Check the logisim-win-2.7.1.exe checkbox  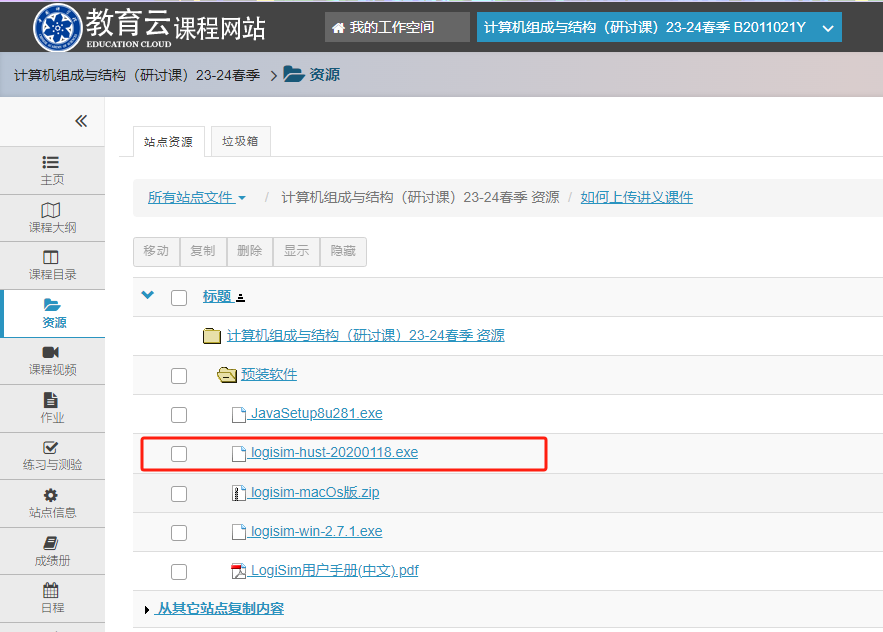179,533
